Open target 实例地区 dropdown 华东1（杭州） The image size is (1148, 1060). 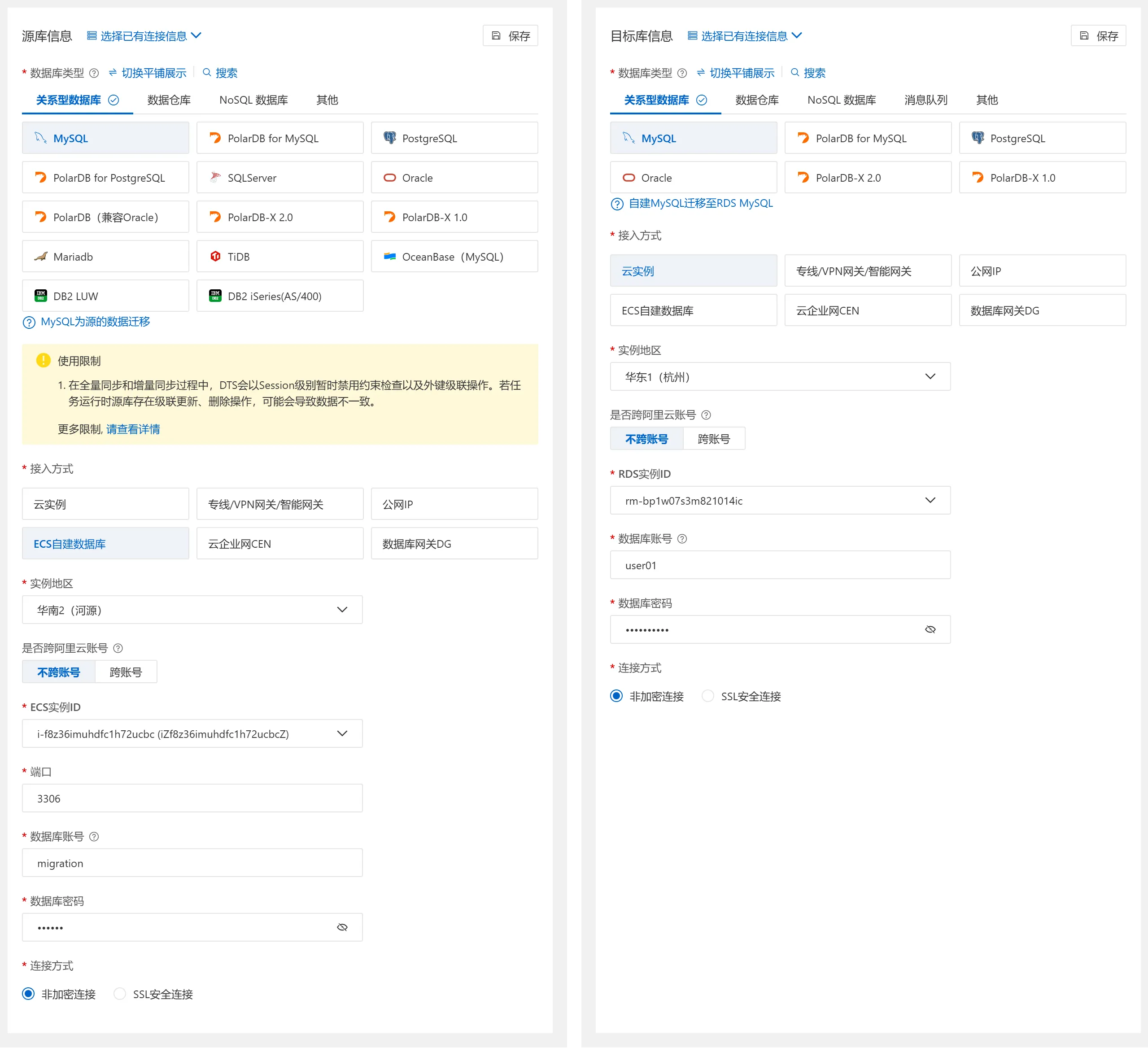[x=780, y=376]
